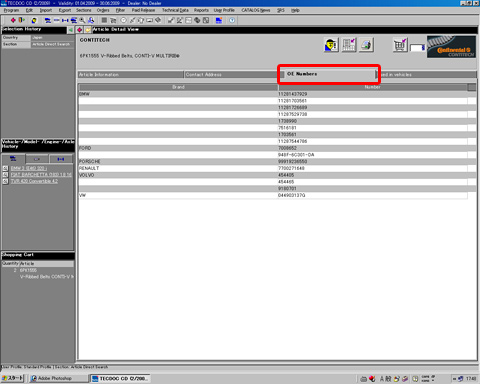Open the Contact Address tab
Screen dimensions: 480x384
click(231, 75)
